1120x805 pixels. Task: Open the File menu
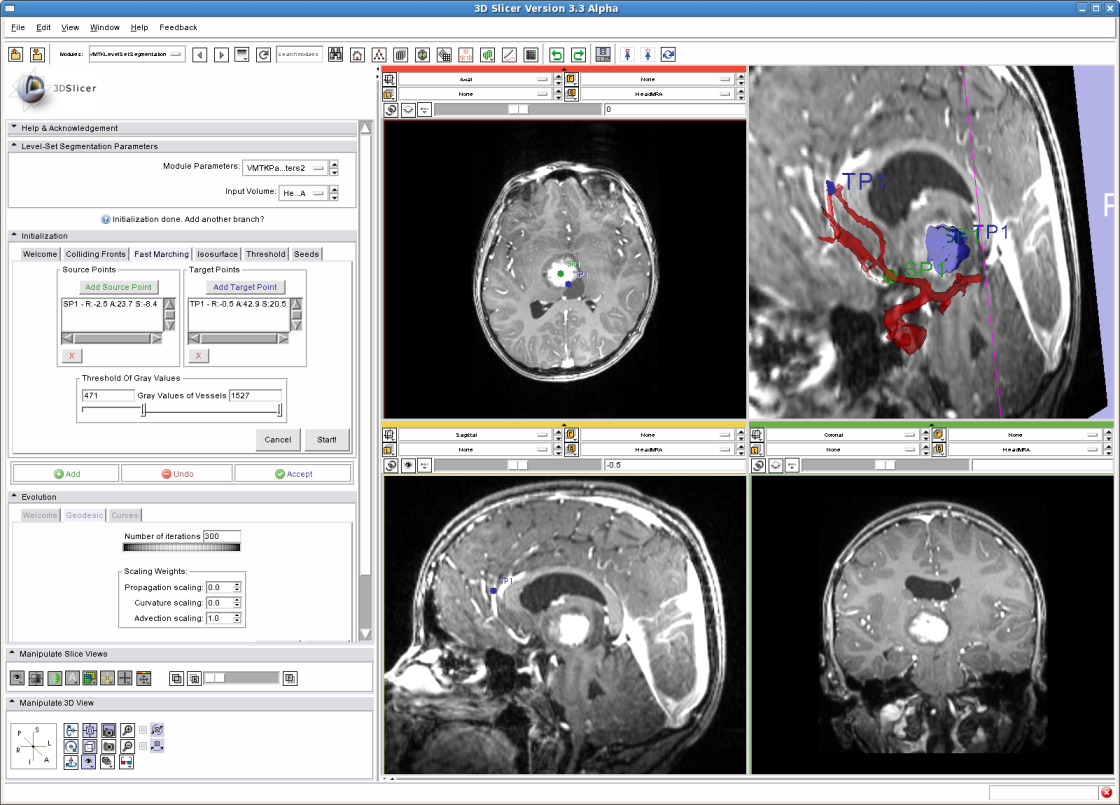pos(18,27)
